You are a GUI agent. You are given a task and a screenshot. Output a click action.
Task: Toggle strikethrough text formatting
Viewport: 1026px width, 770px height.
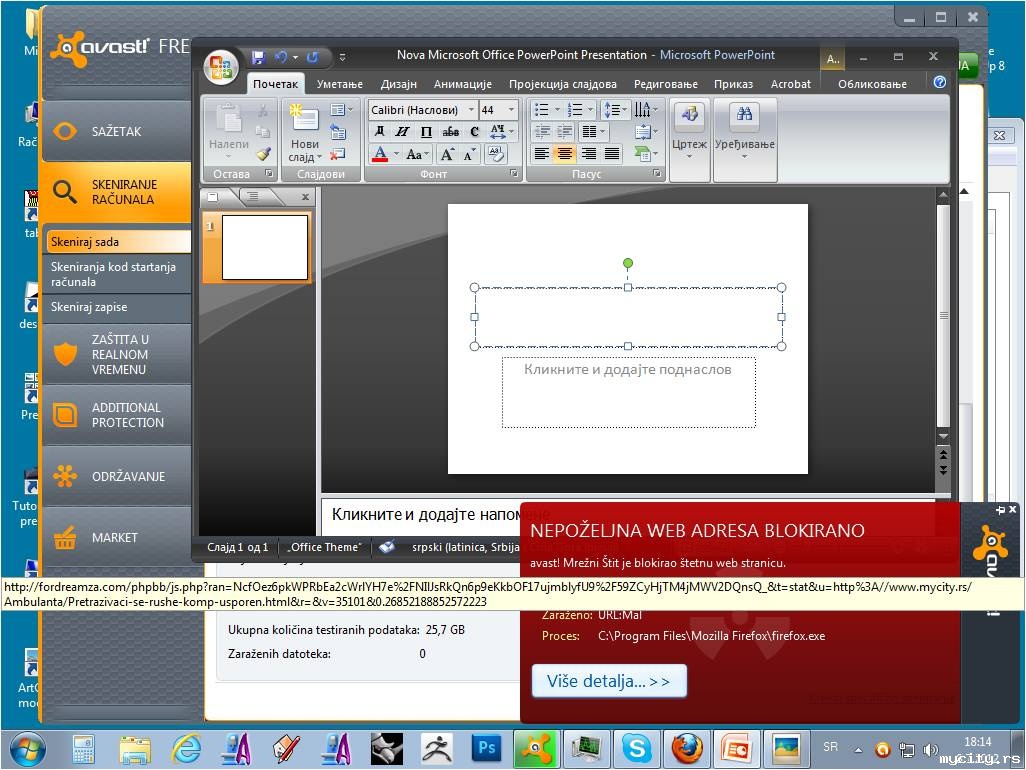coord(450,132)
